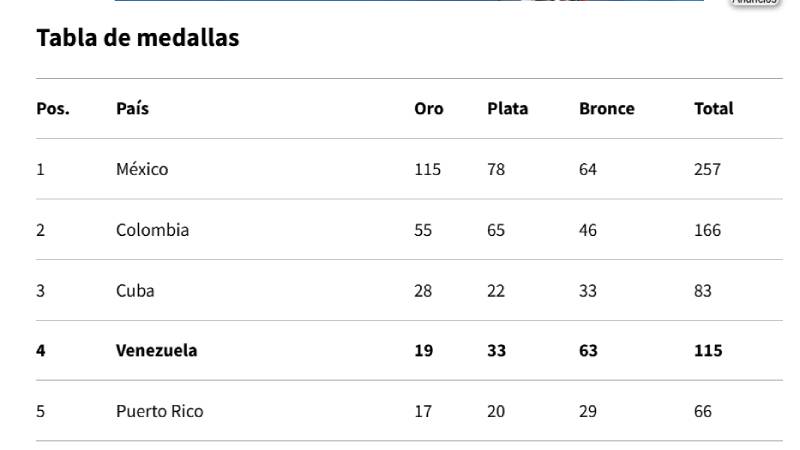The image size is (800, 450).
Task: Select Colombia in the country column
Action: [152, 230]
